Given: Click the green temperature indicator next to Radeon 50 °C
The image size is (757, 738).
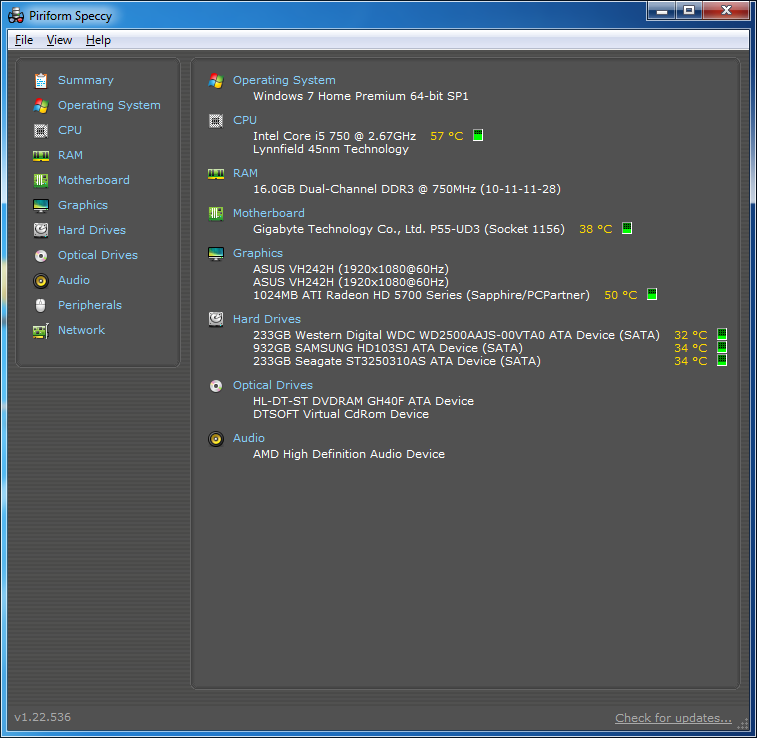Looking at the screenshot, I should 652,294.
